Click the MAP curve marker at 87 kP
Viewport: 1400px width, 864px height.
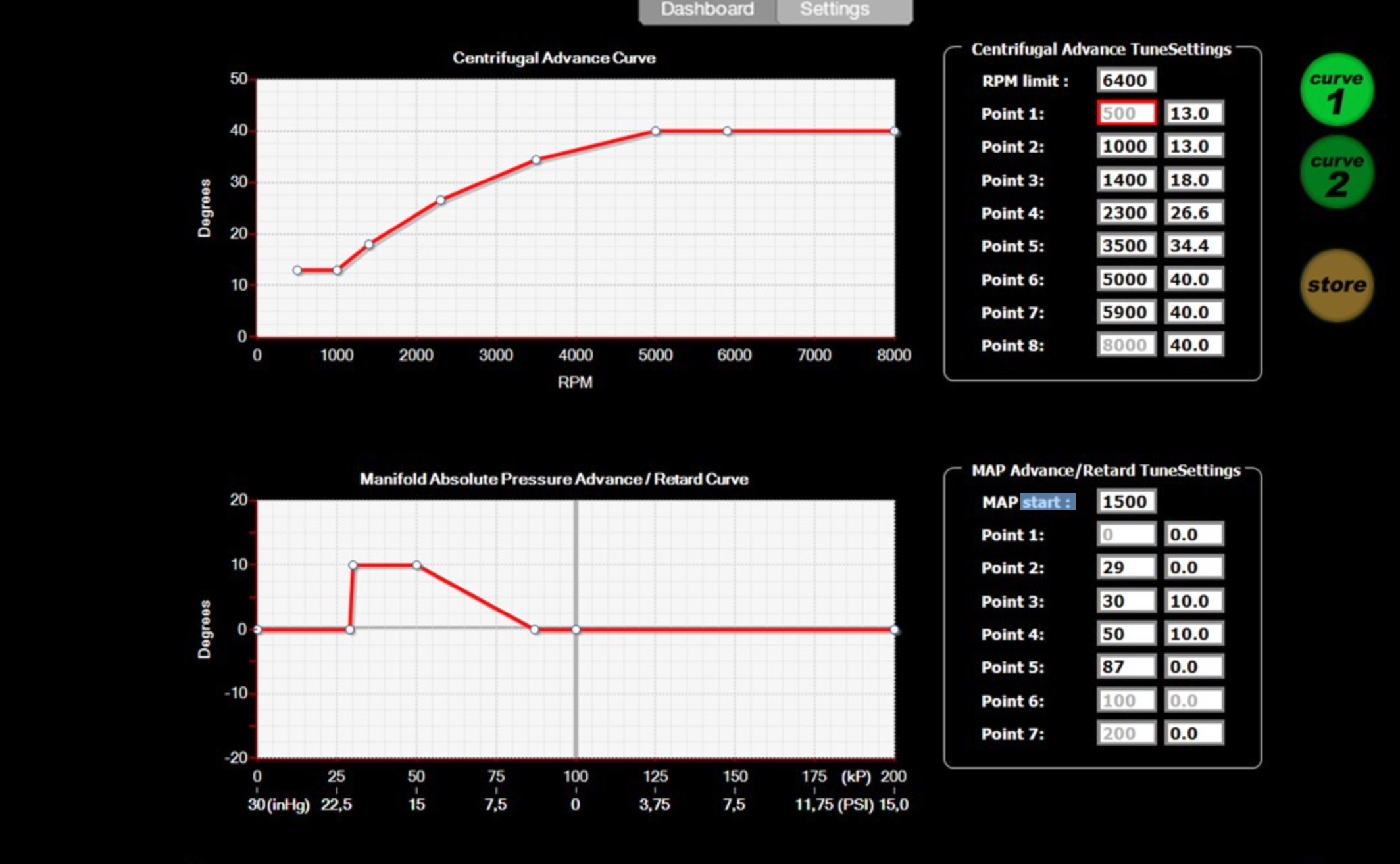pos(535,629)
